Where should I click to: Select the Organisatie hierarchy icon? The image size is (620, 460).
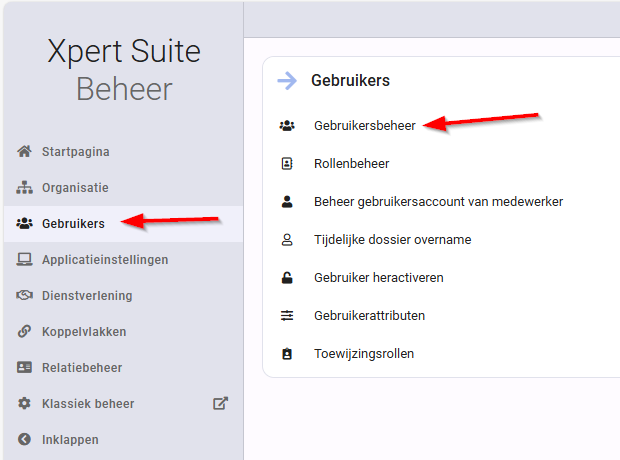coord(25,187)
